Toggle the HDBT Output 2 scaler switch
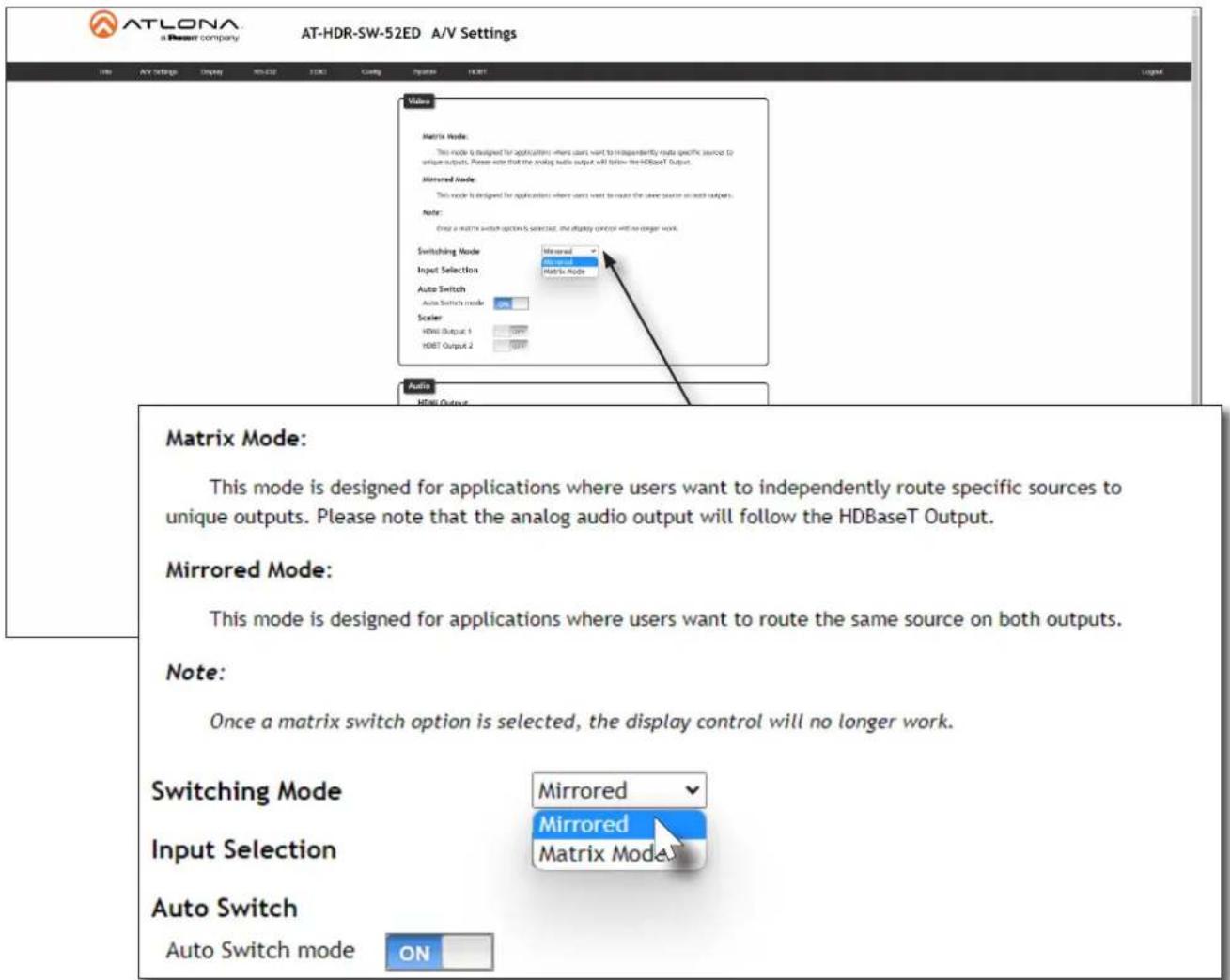This screenshot has height=980, width=1230. tap(511, 346)
